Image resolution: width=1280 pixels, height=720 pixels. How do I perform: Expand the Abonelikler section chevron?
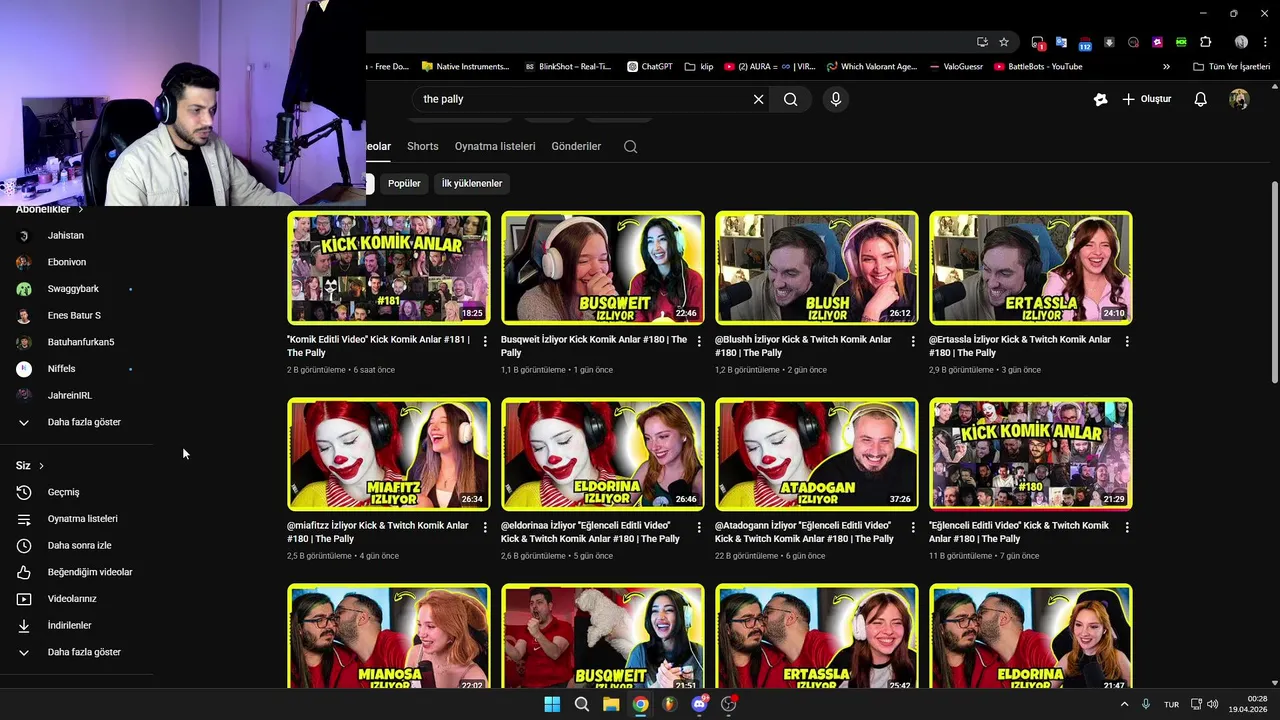tap(80, 209)
